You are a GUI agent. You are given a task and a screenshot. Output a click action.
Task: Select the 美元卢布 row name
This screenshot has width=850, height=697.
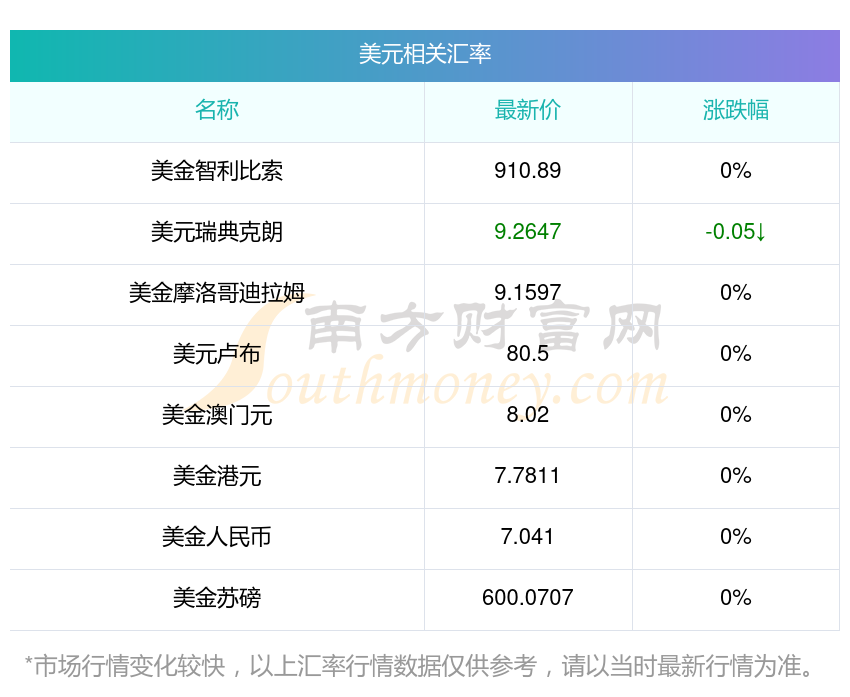[x=217, y=354]
